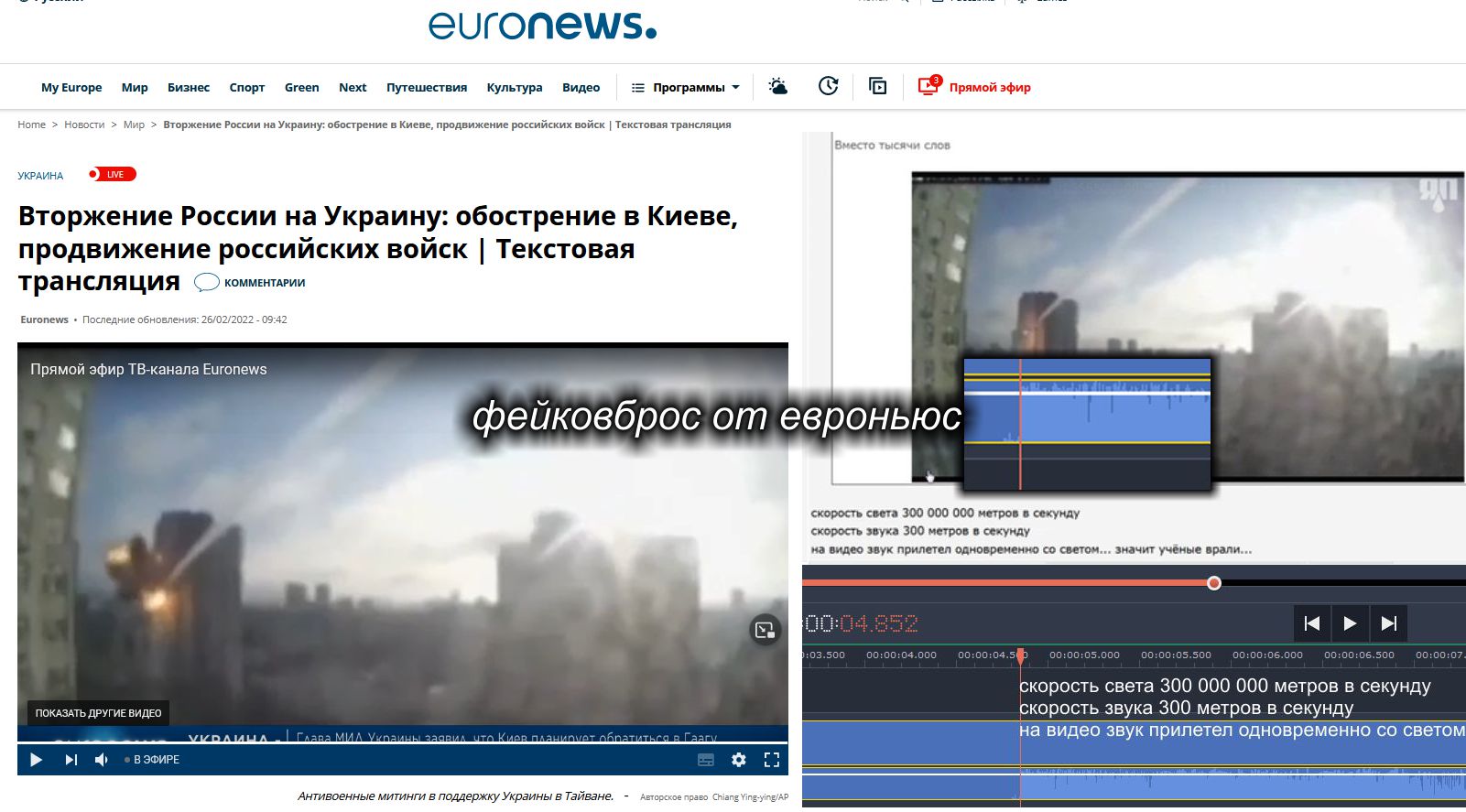The image size is (1466, 812).
Task: Click the Euronews author name
Action: pos(45,319)
